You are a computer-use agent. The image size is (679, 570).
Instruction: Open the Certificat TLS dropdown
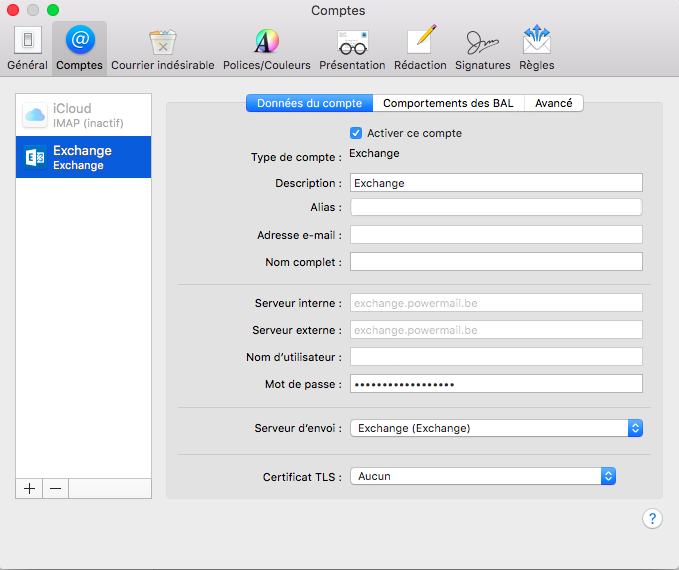pos(482,477)
